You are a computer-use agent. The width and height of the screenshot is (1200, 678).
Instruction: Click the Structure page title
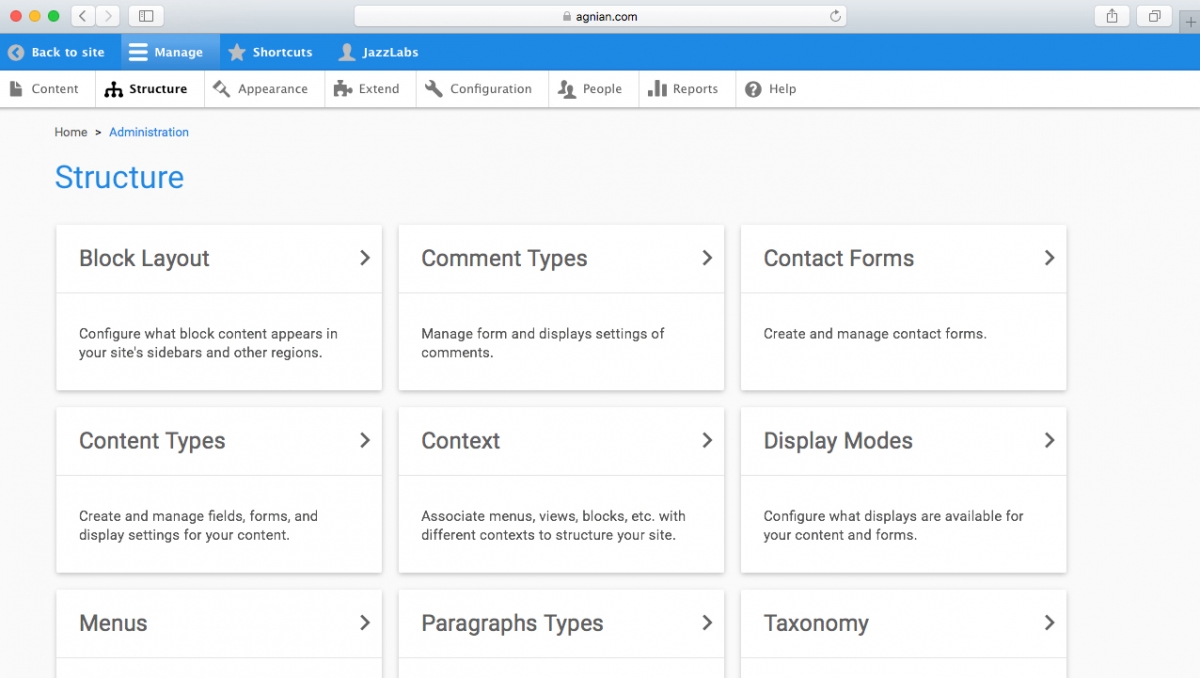(119, 177)
